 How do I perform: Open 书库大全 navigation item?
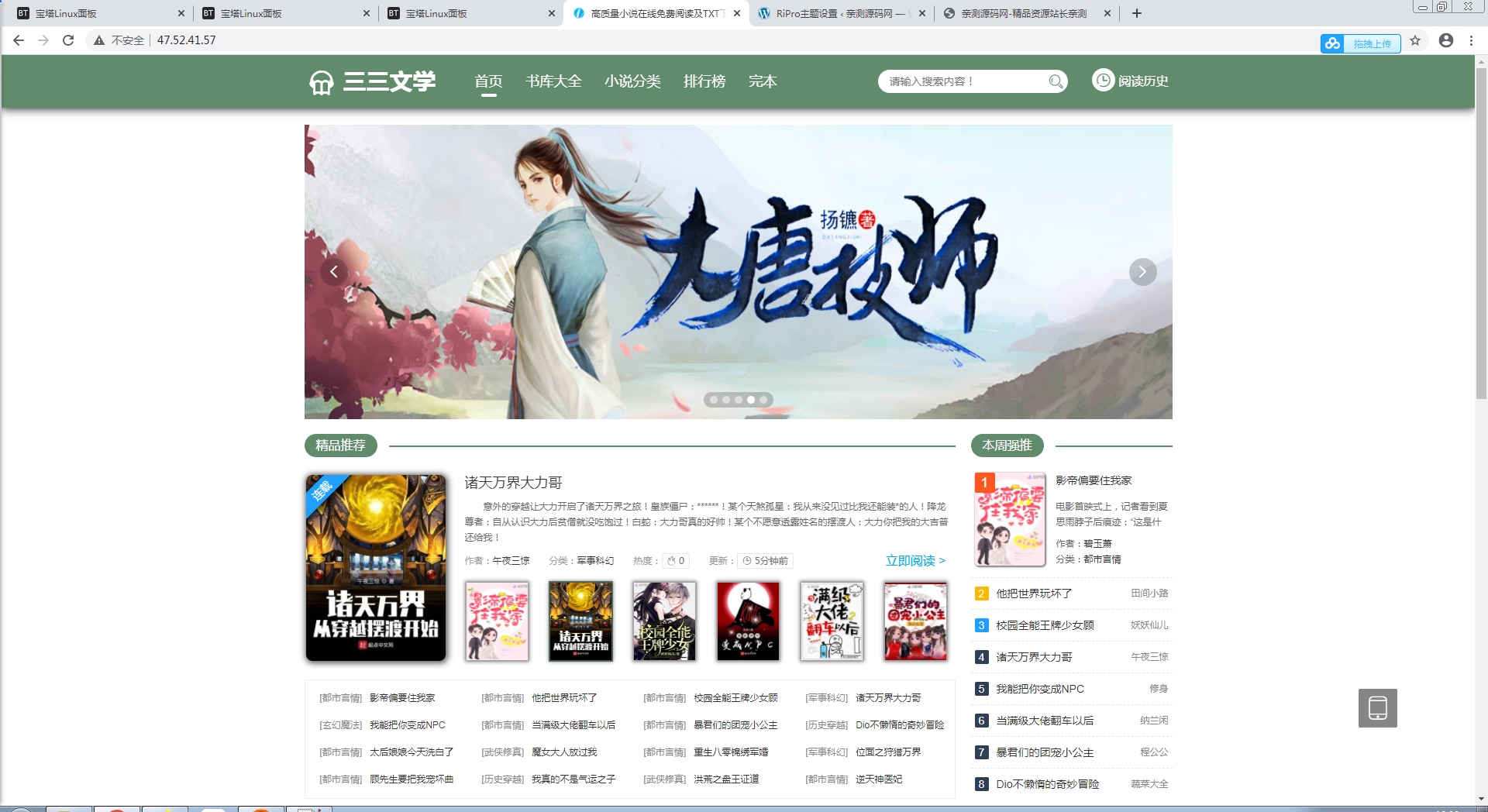(x=553, y=81)
